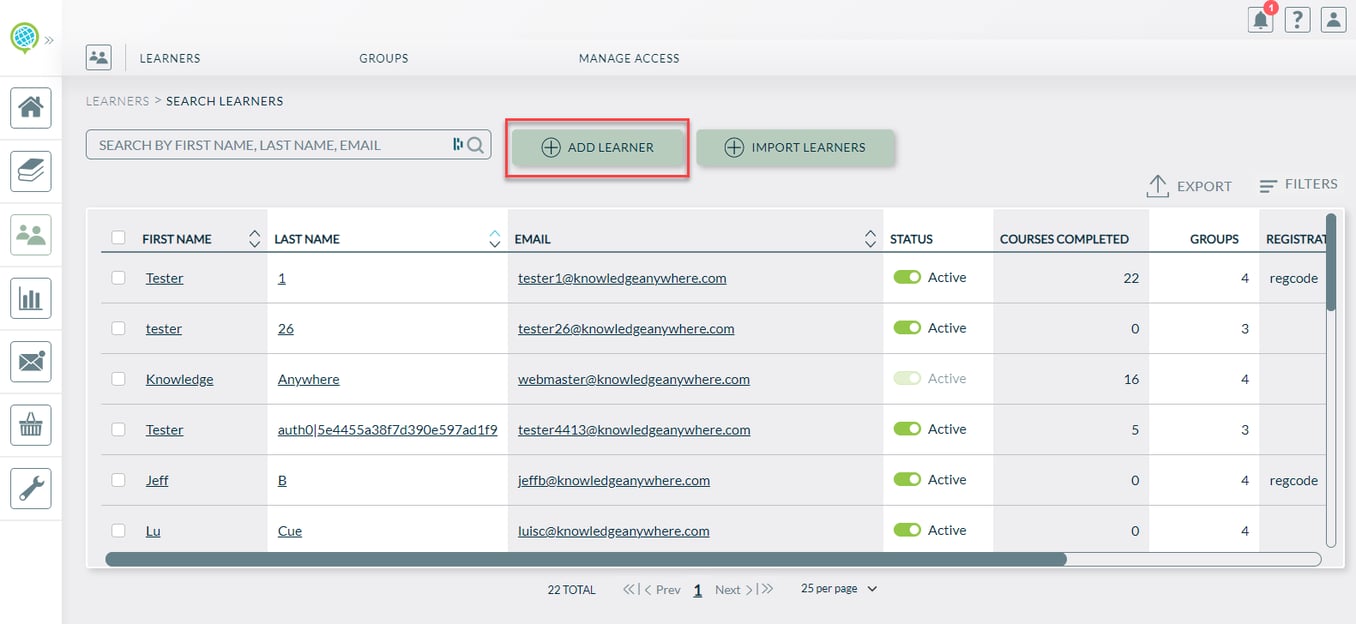Open the Manage Access tab
The width and height of the screenshot is (1356, 624).
pos(629,58)
